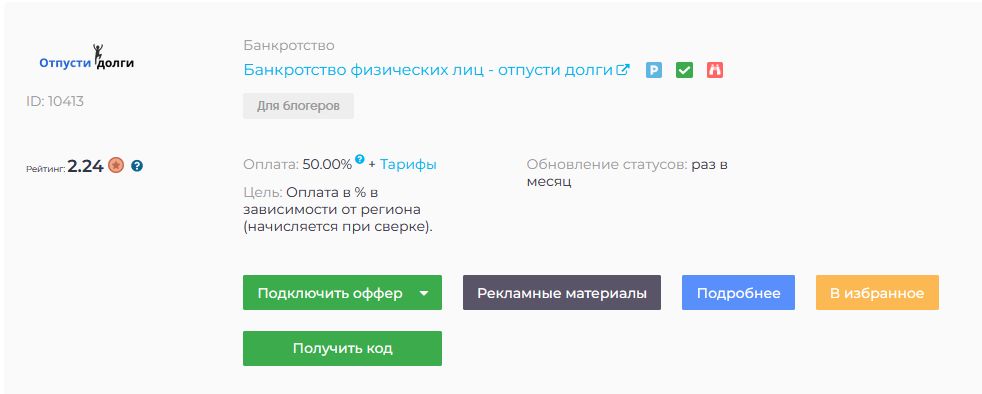Click the blue P badge icon
The image size is (982, 394).
(654, 70)
